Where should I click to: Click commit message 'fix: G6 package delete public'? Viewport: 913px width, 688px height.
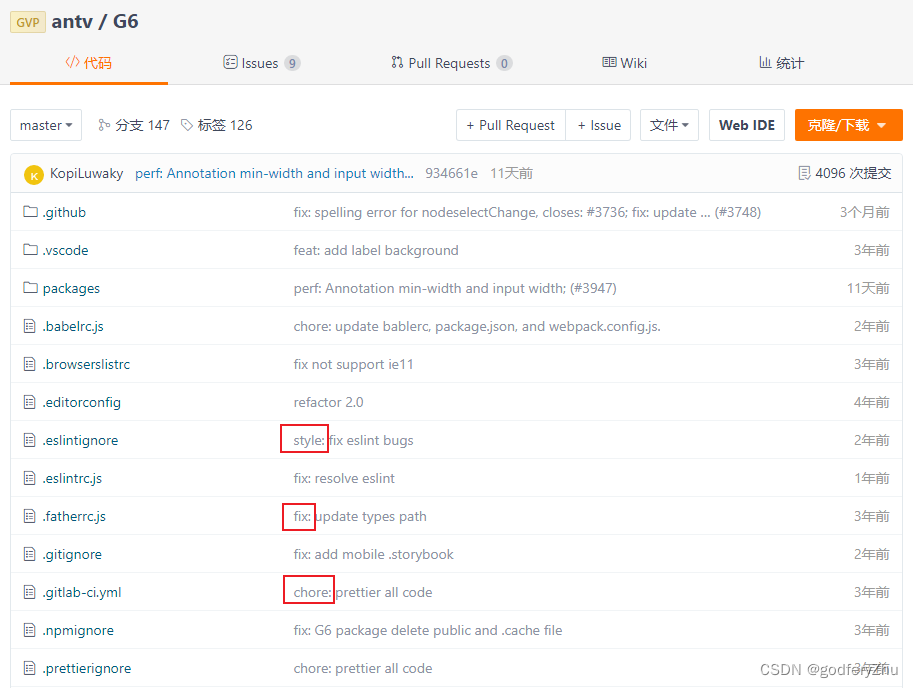(x=428, y=630)
